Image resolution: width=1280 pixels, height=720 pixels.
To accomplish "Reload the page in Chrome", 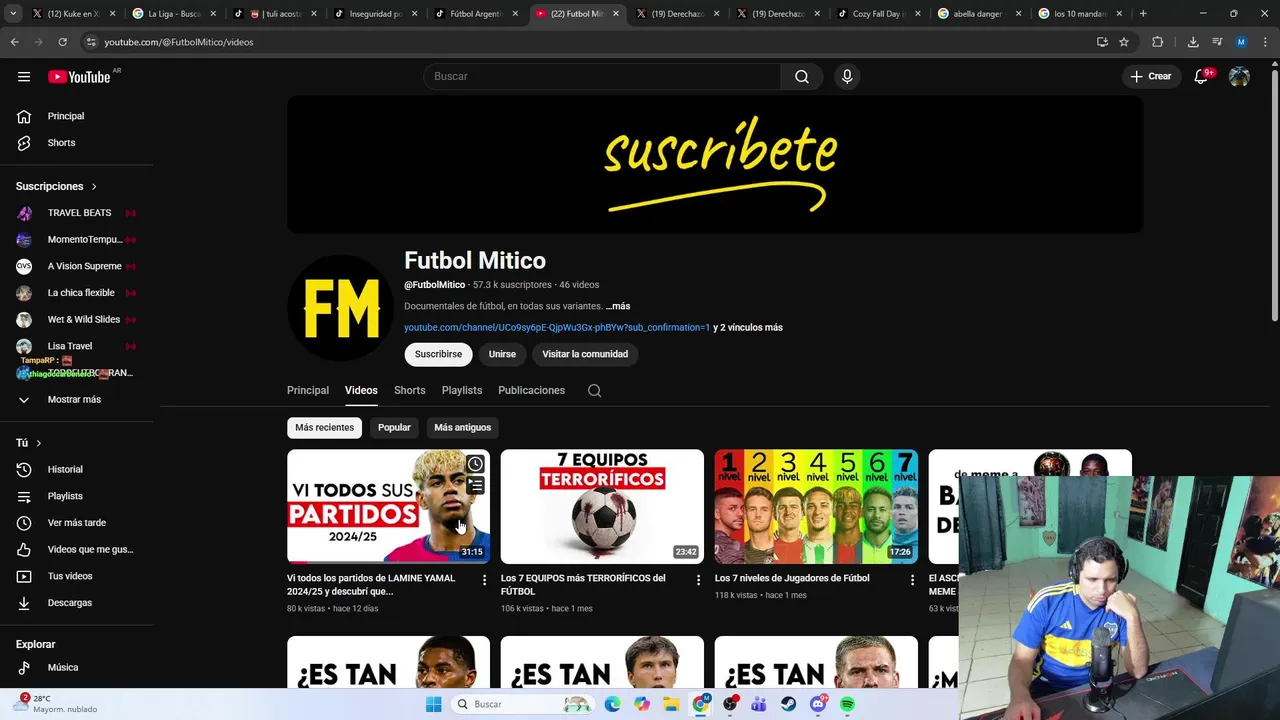I will click(62, 42).
